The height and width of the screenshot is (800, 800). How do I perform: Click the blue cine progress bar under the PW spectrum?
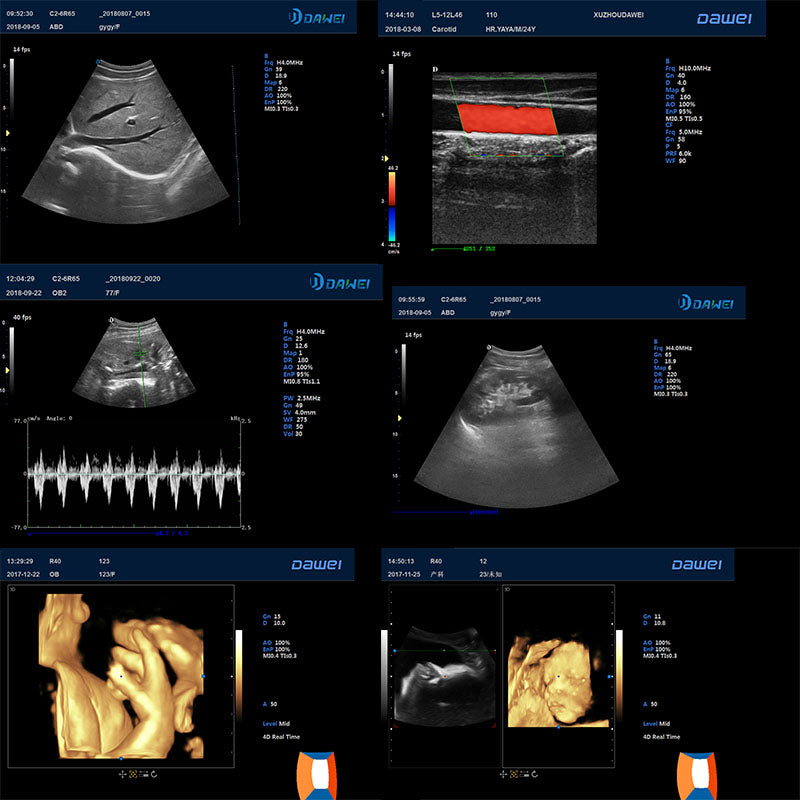[x=108, y=533]
